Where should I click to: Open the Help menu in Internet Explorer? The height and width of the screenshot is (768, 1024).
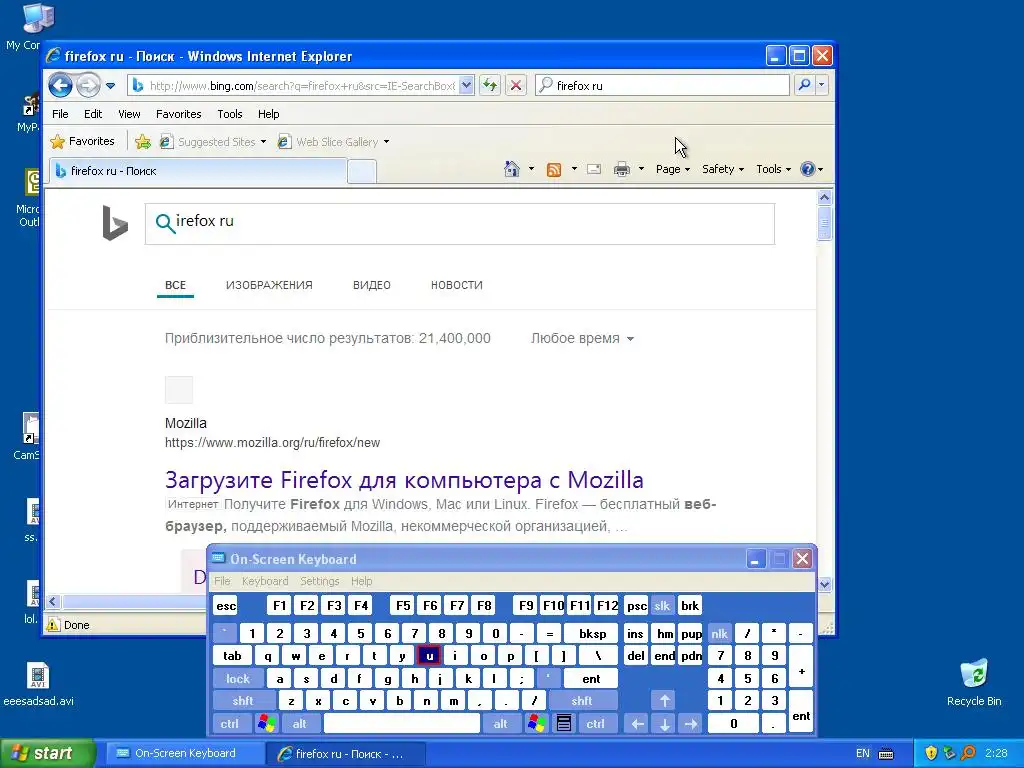[268, 114]
